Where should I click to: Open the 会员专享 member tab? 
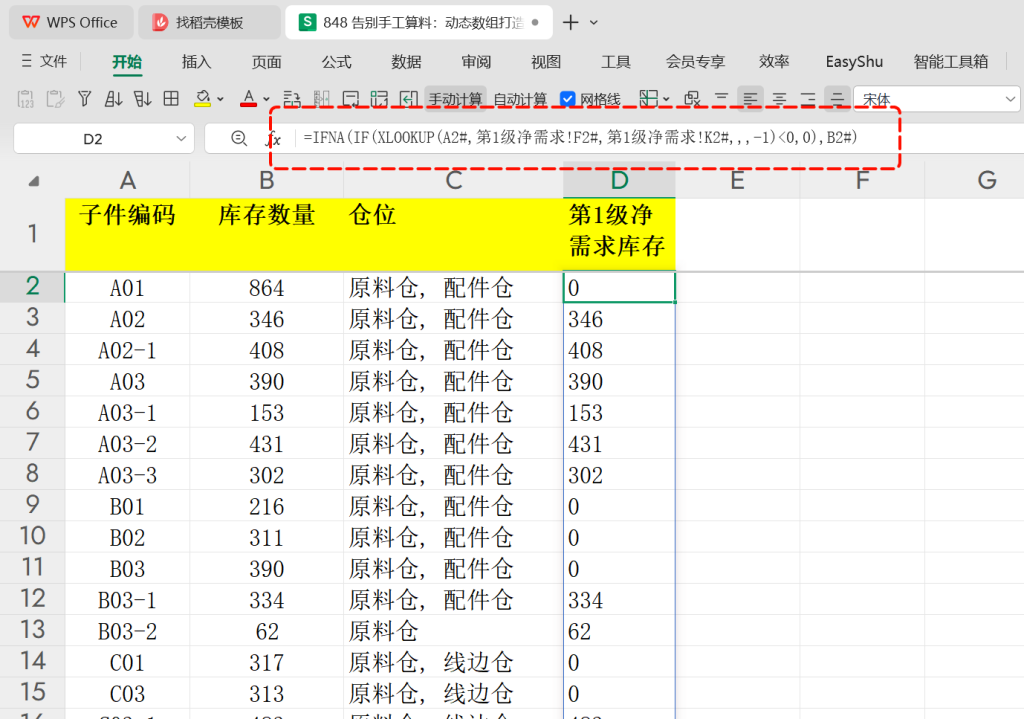tap(696, 61)
